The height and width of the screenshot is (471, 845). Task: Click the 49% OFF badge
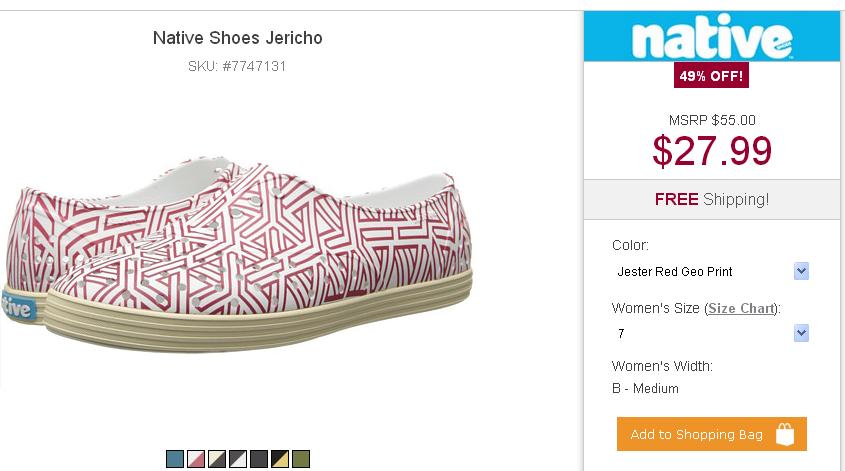tap(712, 76)
